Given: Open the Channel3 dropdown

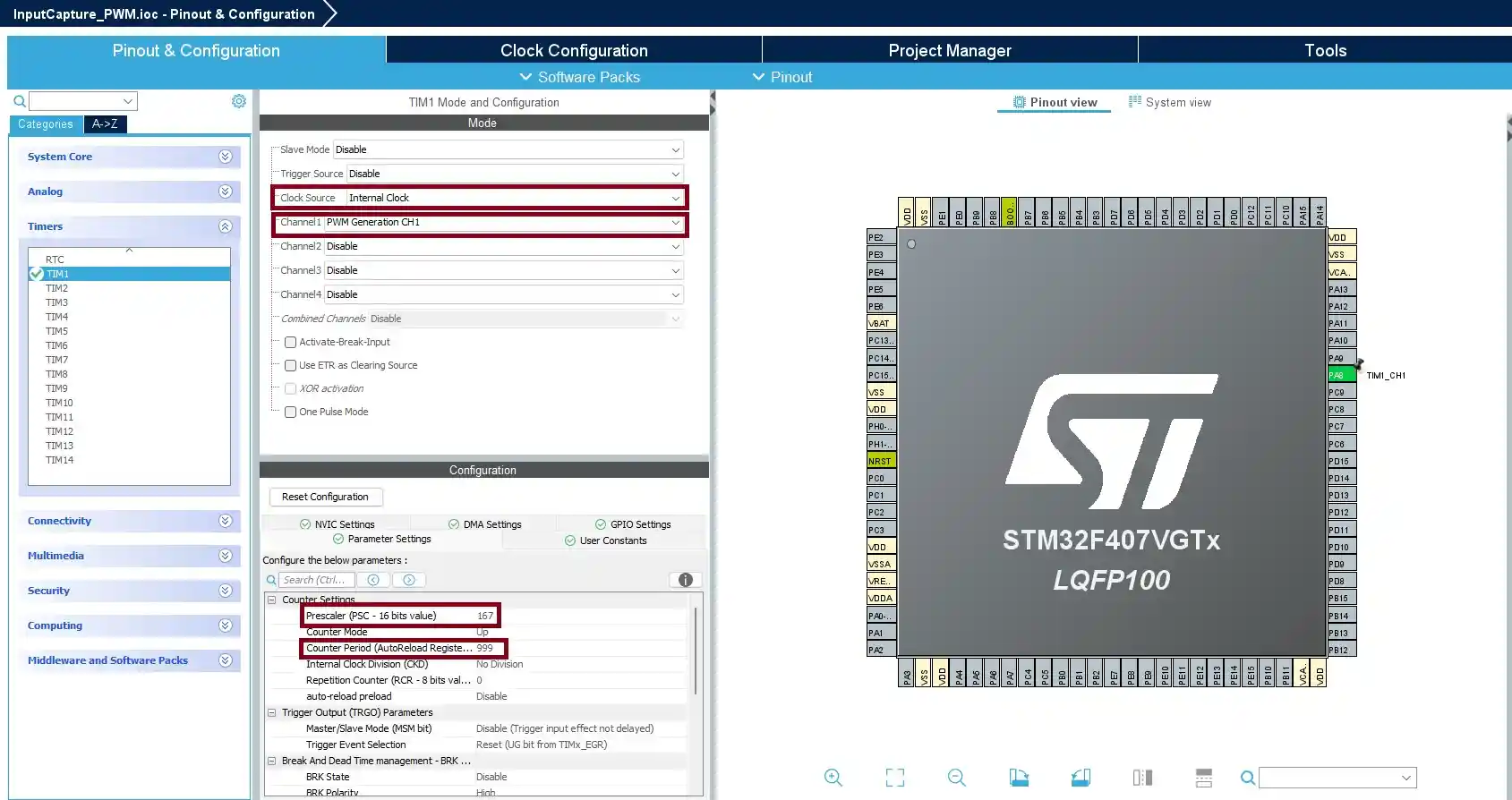Looking at the screenshot, I should tap(503, 270).
